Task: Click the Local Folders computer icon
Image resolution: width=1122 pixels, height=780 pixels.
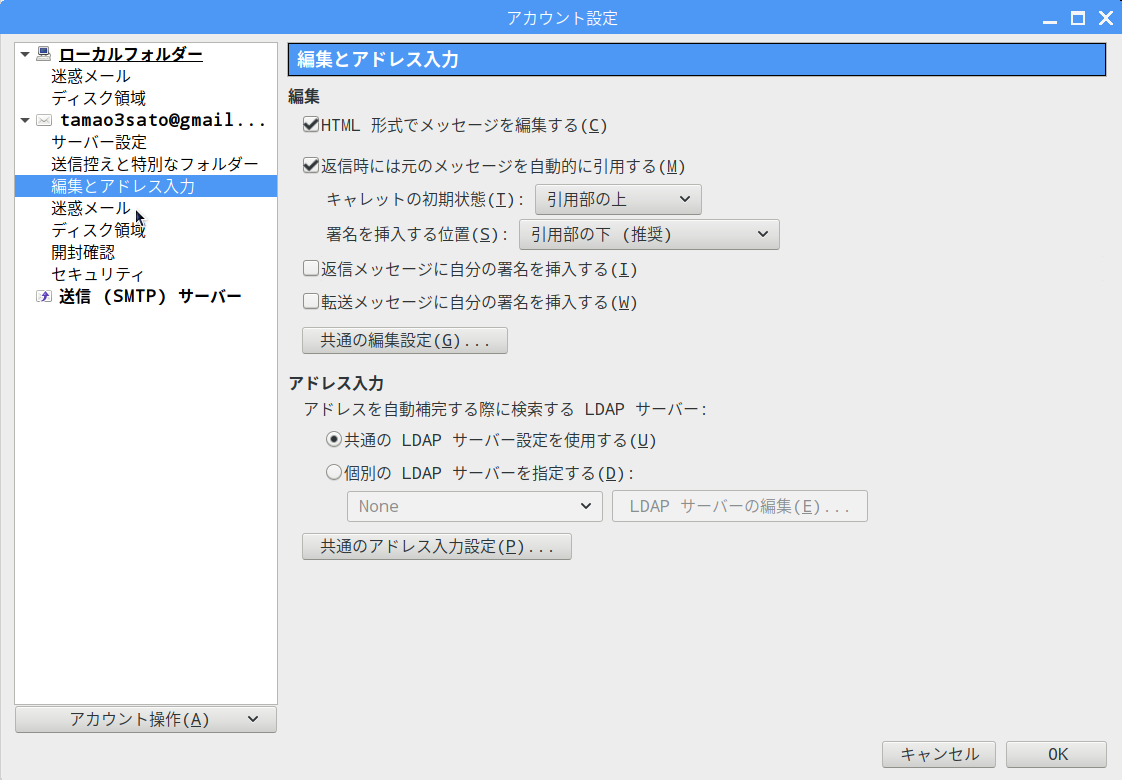Action: 44,54
